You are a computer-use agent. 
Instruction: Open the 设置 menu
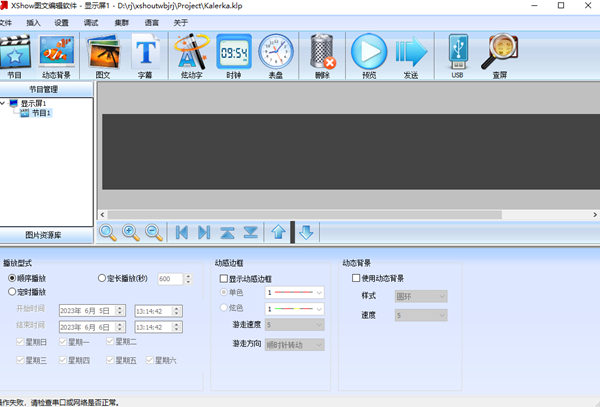pos(61,23)
